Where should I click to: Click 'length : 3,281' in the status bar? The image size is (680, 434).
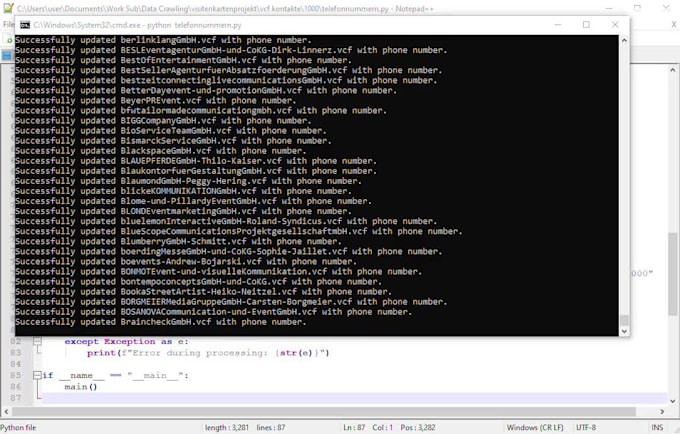pyautogui.click(x=227, y=427)
